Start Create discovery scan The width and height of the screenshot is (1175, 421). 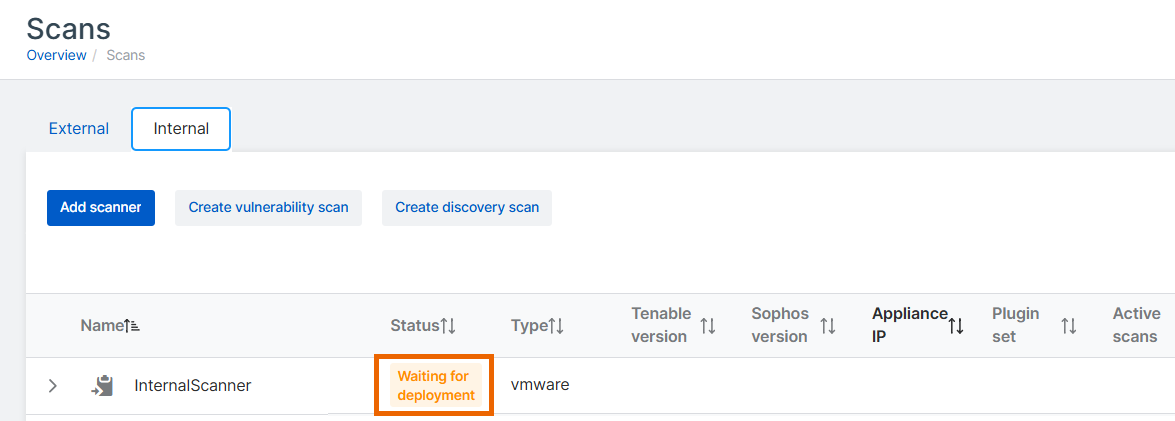[x=467, y=208]
